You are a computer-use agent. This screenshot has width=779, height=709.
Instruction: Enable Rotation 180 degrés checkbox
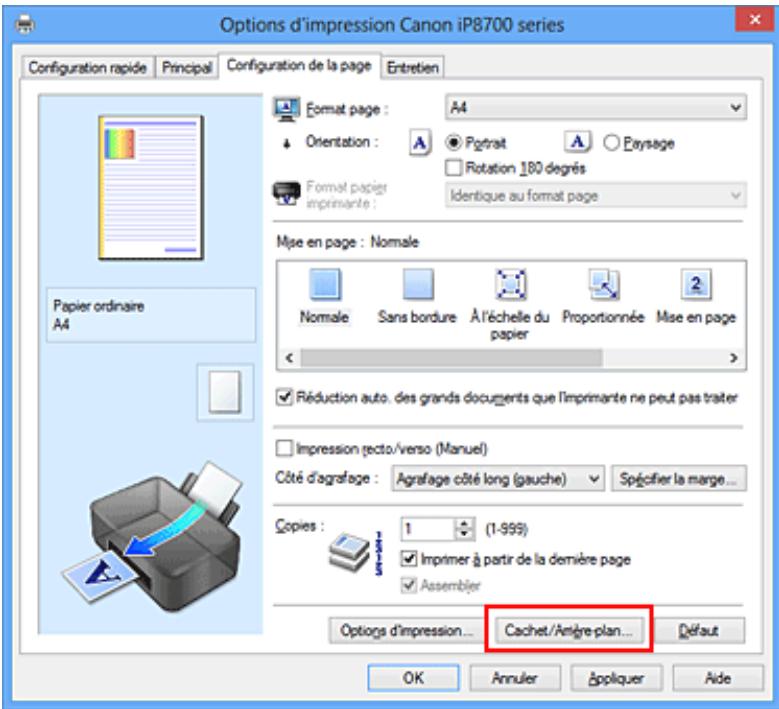click(x=453, y=168)
